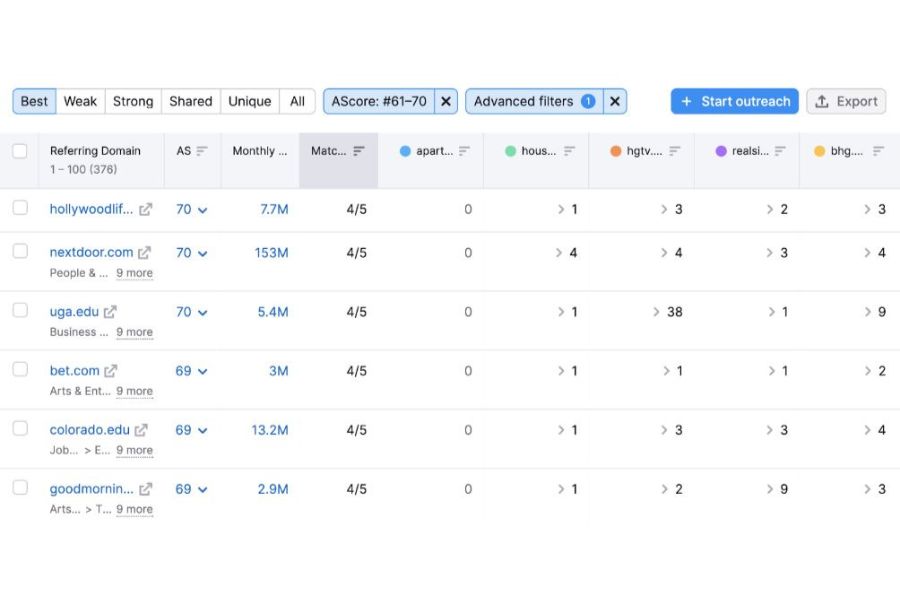The width and height of the screenshot is (900, 600).
Task: Check the hollywoodlif... row checkbox
Action: pyautogui.click(x=20, y=207)
